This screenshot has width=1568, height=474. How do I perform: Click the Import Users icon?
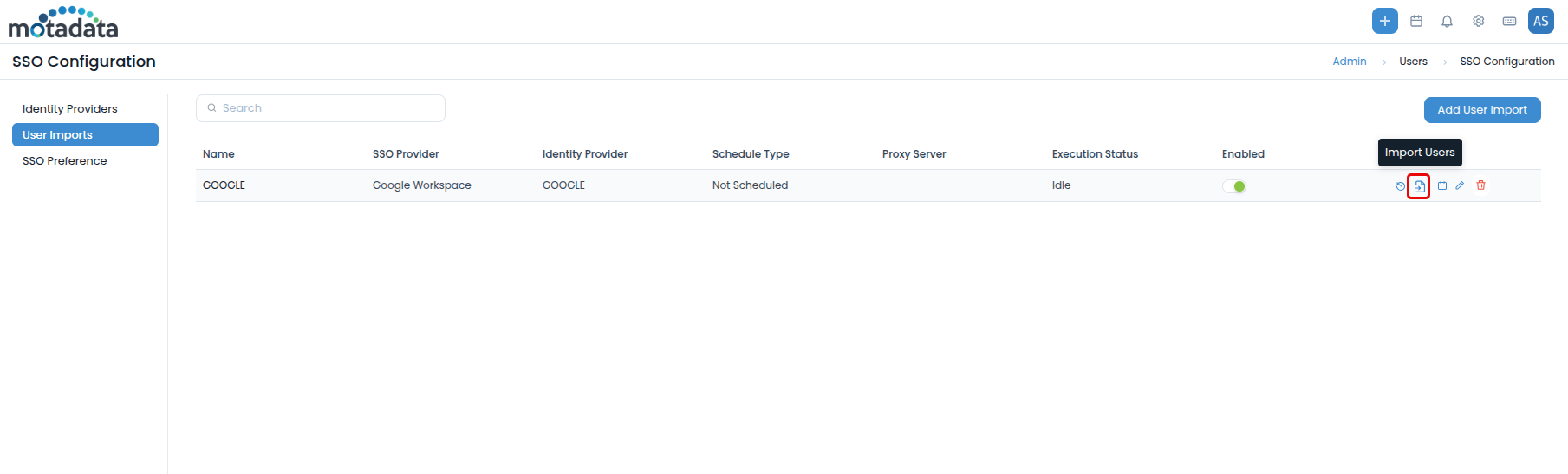1419,186
